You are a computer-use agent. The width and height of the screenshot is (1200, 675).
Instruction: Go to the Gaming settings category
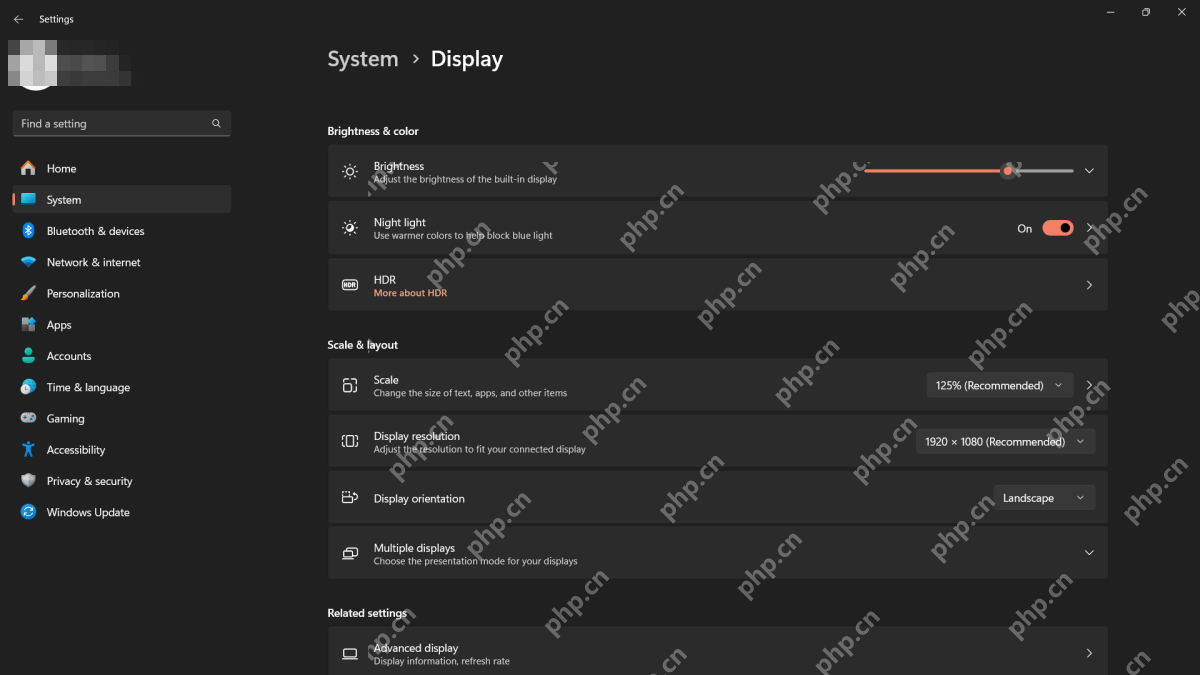(x=121, y=418)
